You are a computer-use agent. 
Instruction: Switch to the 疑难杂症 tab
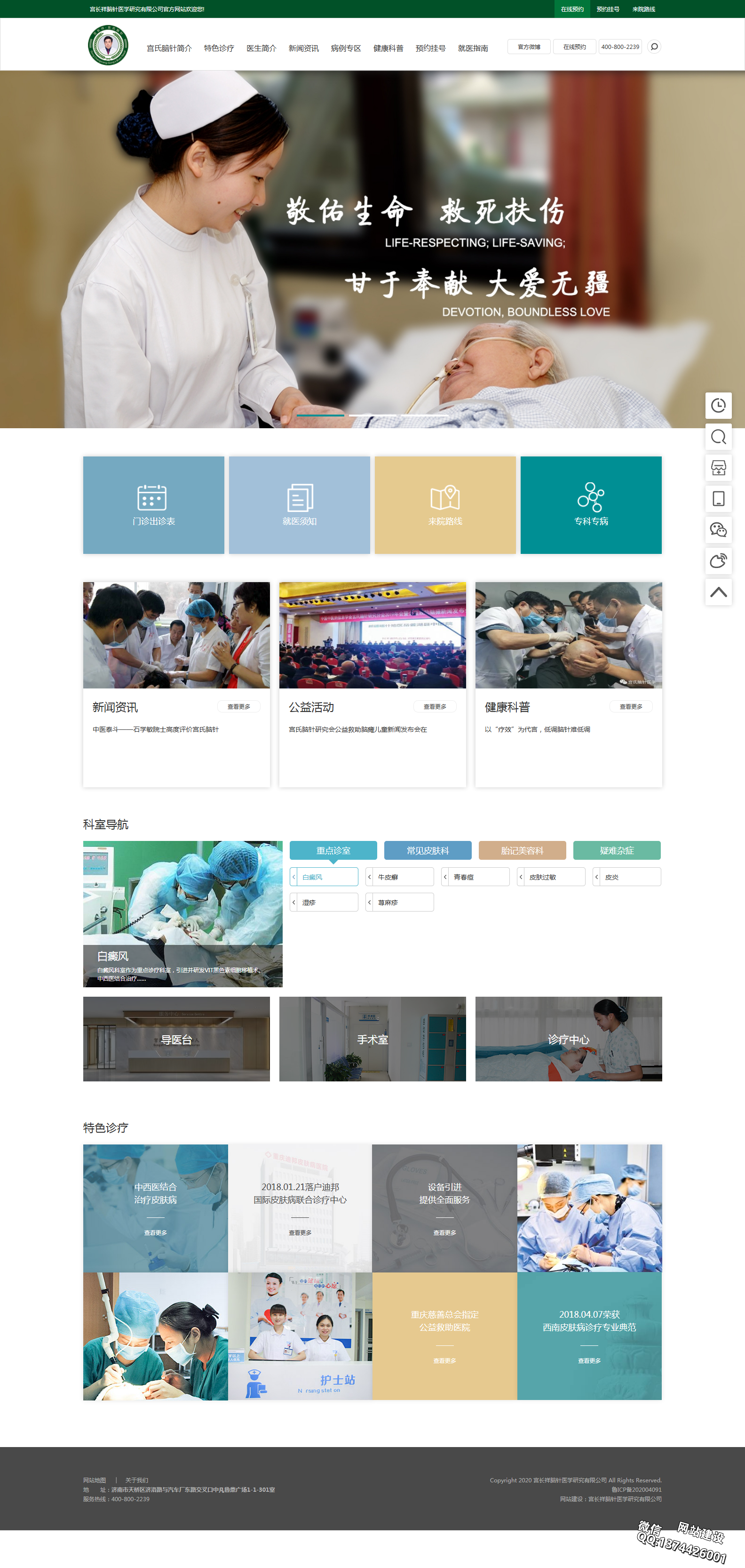tap(617, 850)
